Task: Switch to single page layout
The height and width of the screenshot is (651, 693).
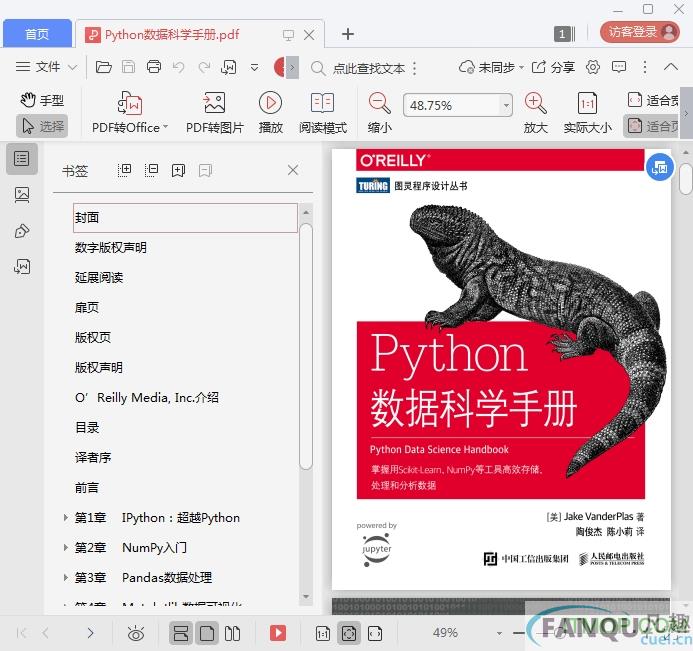Action: pyautogui.click(x=207, y=633)
